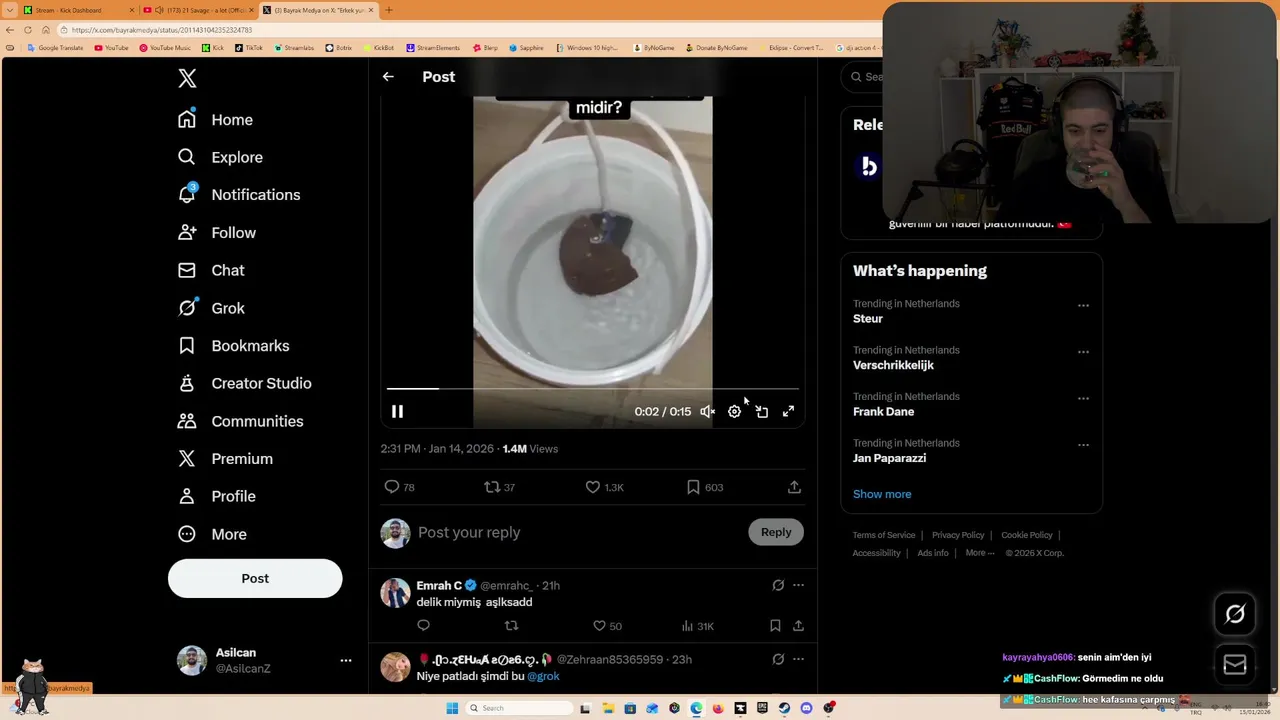Click the X logo in the sidebar
Screen dimensions: 1280x720
pyautogui.click(x=187, y=79)
